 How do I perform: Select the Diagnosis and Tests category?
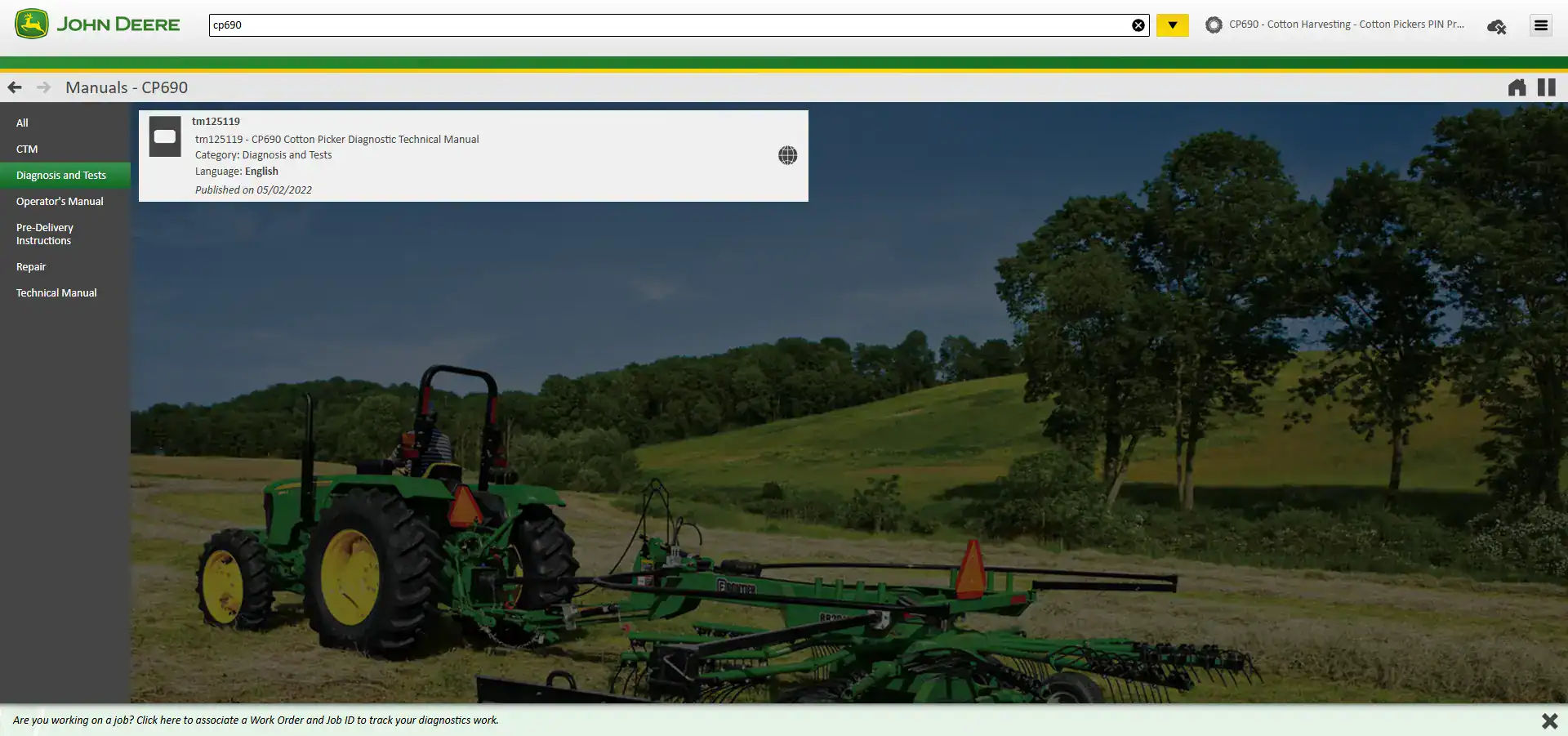point(65,175)
